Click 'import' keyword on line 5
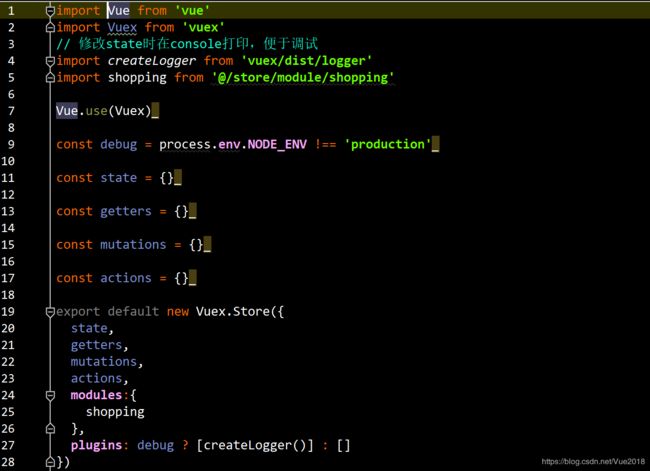Image resolution: width=650 pixels, height=471 pixels. pos(78,78)
